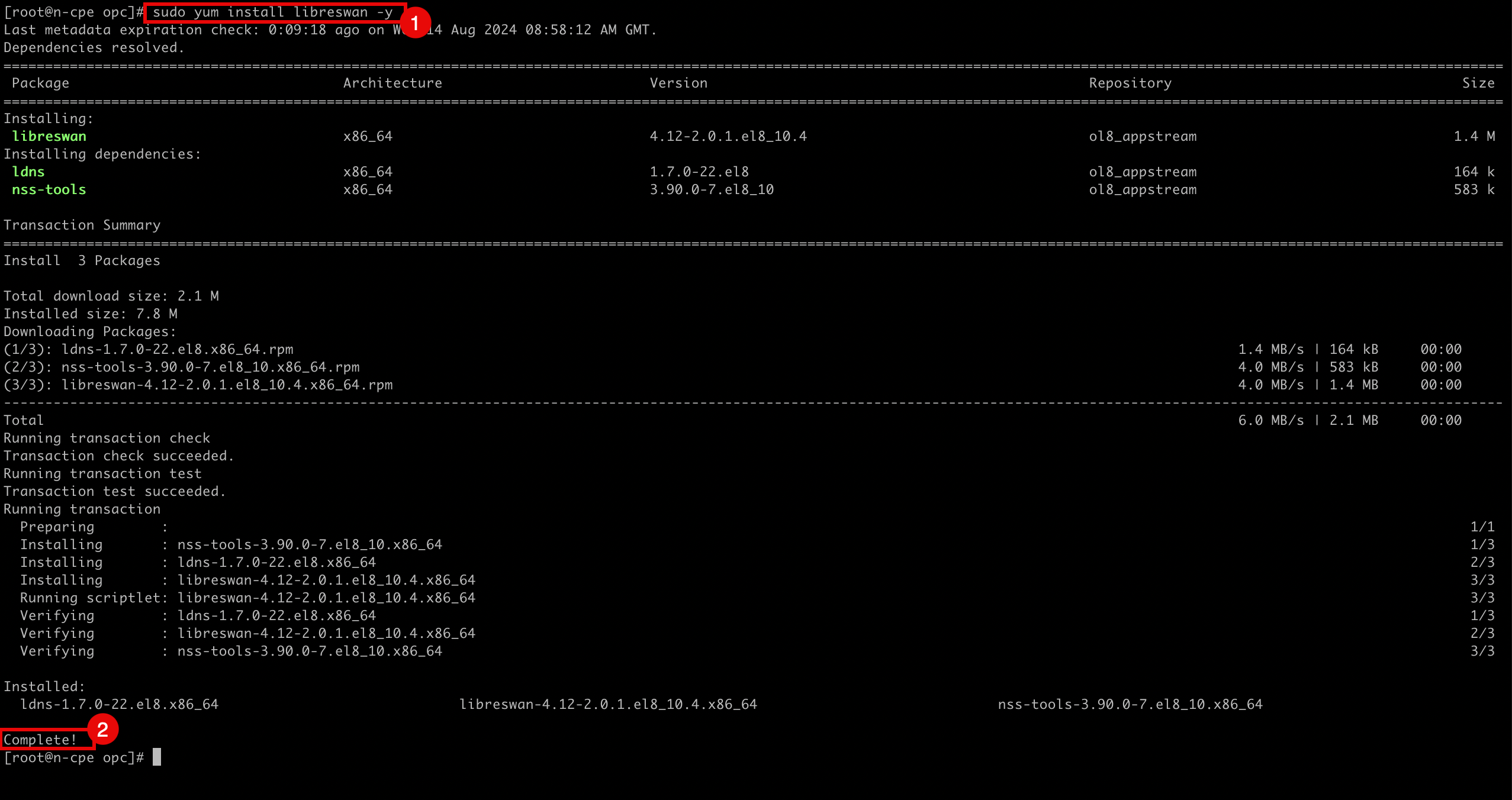The width and height of the screenshot is (1512, 800).
Task: Click the Size column header
Action: [1478, 83]
